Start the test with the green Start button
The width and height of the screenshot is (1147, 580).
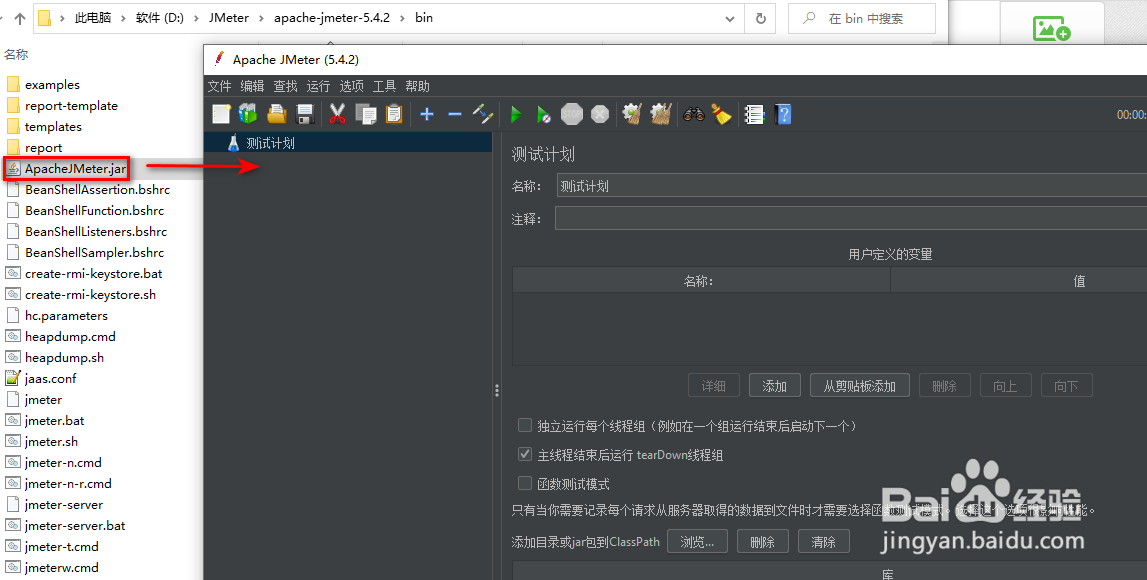517,114
